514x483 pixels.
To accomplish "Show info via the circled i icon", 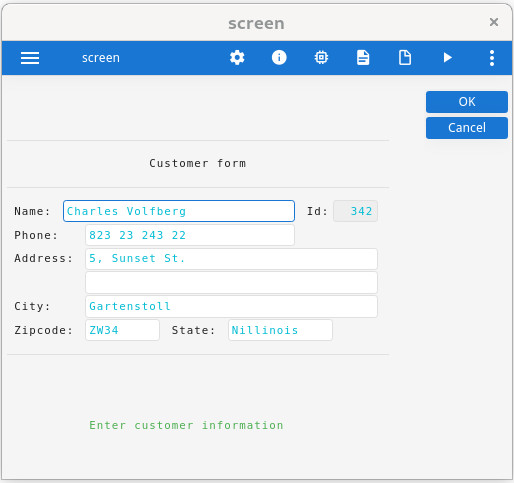I will pos(279,58).
